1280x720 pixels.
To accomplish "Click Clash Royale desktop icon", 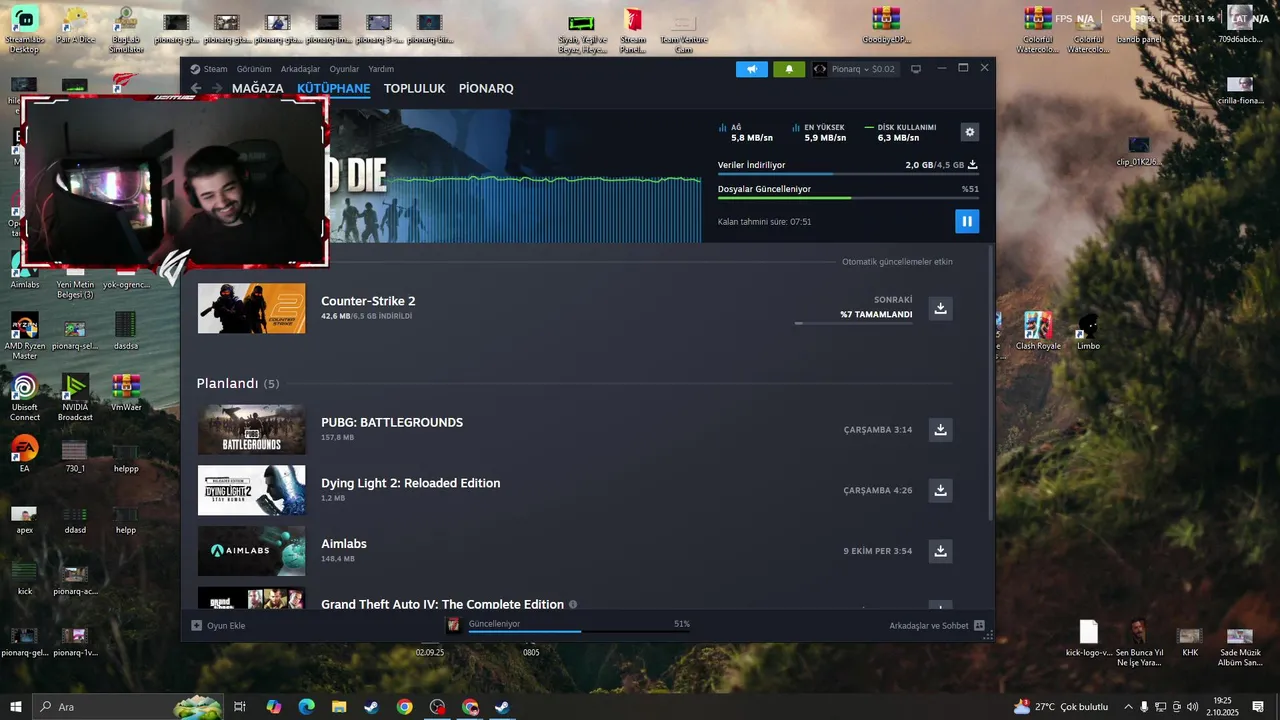I will (1038, 331).
